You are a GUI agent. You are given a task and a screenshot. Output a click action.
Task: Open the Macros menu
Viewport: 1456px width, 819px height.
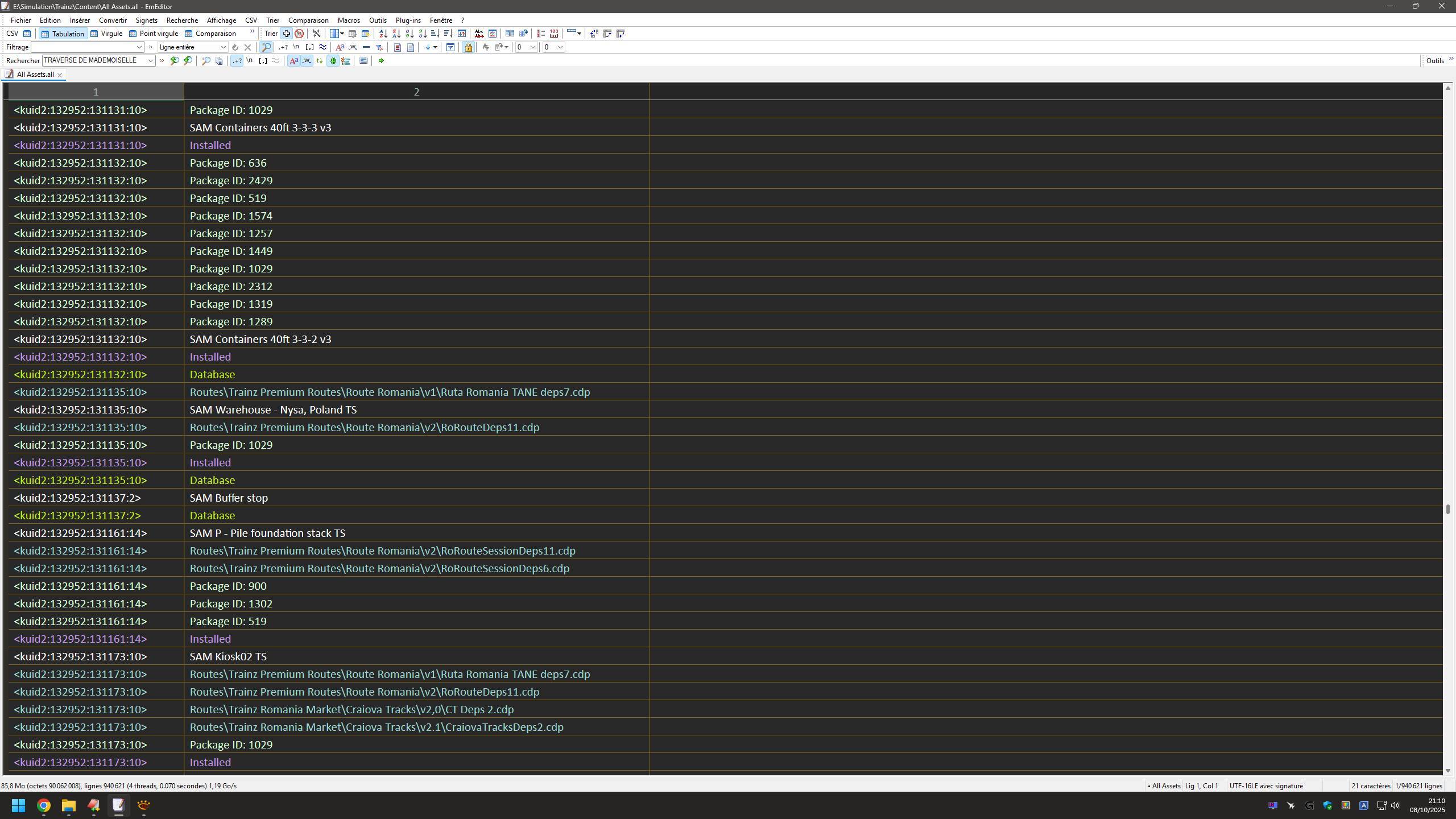(349, 20)
